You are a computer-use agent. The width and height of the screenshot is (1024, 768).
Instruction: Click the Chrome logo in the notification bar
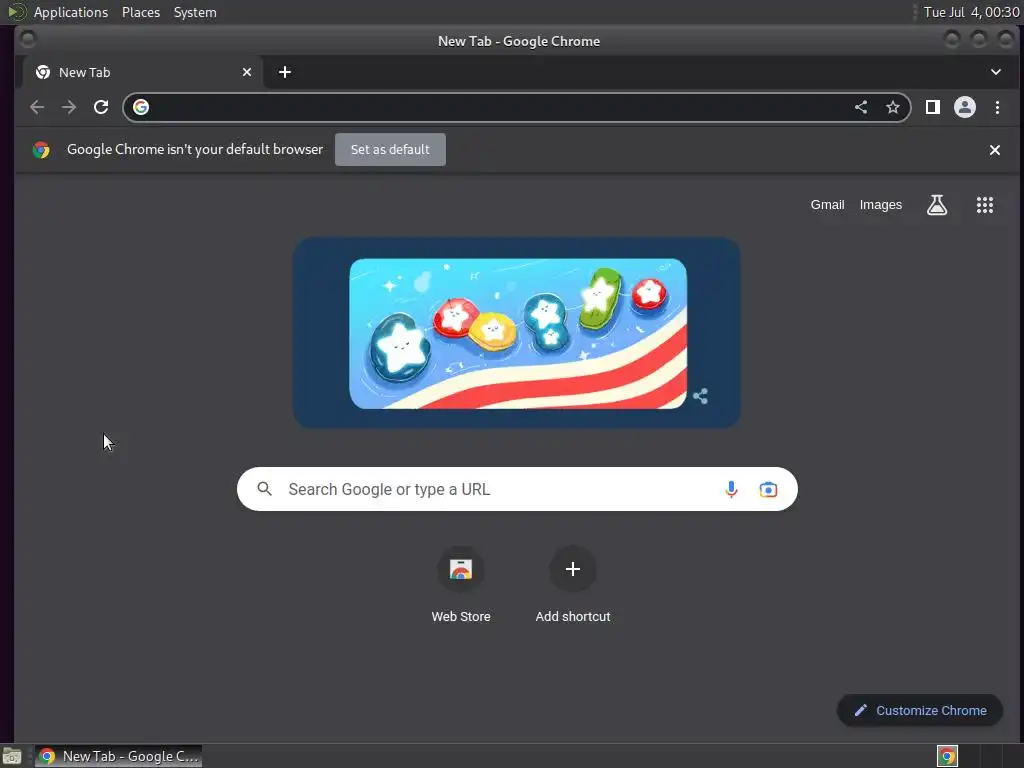[x=41, y=150]
